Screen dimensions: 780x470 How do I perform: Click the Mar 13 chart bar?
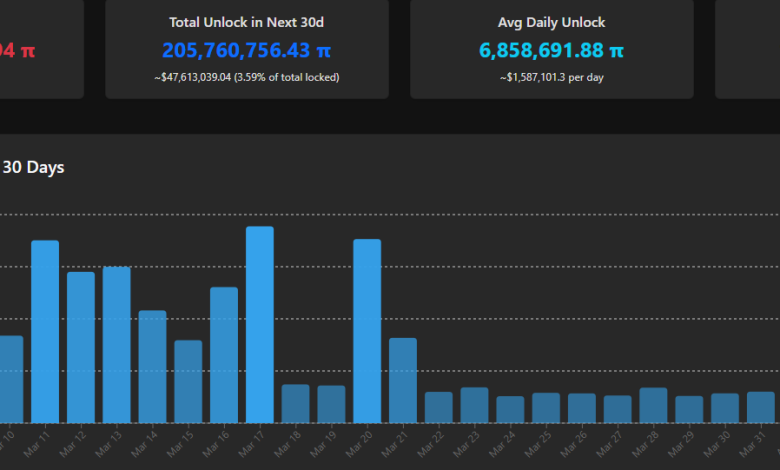[117, 345]
